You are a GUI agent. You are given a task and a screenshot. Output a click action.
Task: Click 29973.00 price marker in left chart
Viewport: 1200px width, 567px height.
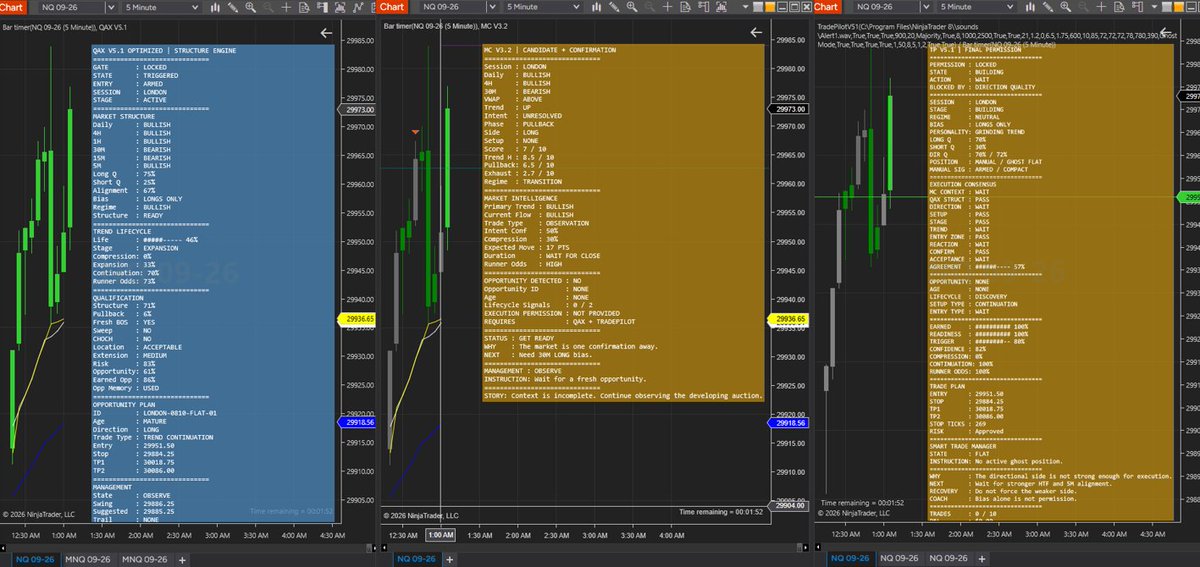[356, 109]
